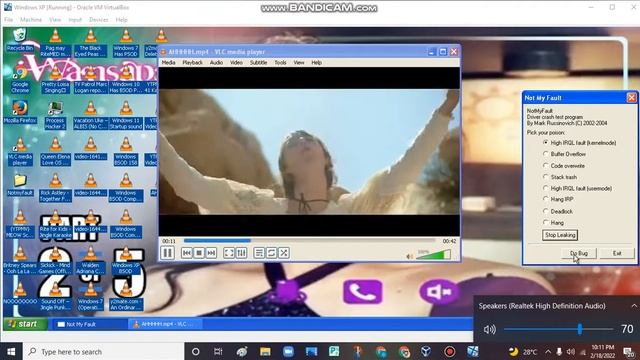Open the VLC Video menu
This screenshot has width=640, height=360.
tap(236, 62)
